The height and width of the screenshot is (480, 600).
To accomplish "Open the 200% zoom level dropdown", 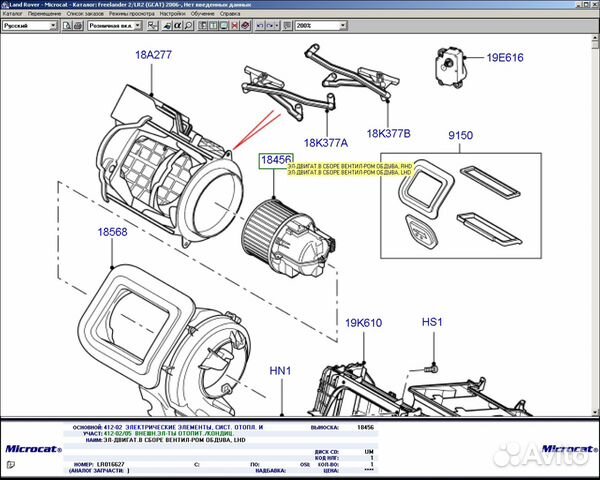I will [x=343, y=26].
